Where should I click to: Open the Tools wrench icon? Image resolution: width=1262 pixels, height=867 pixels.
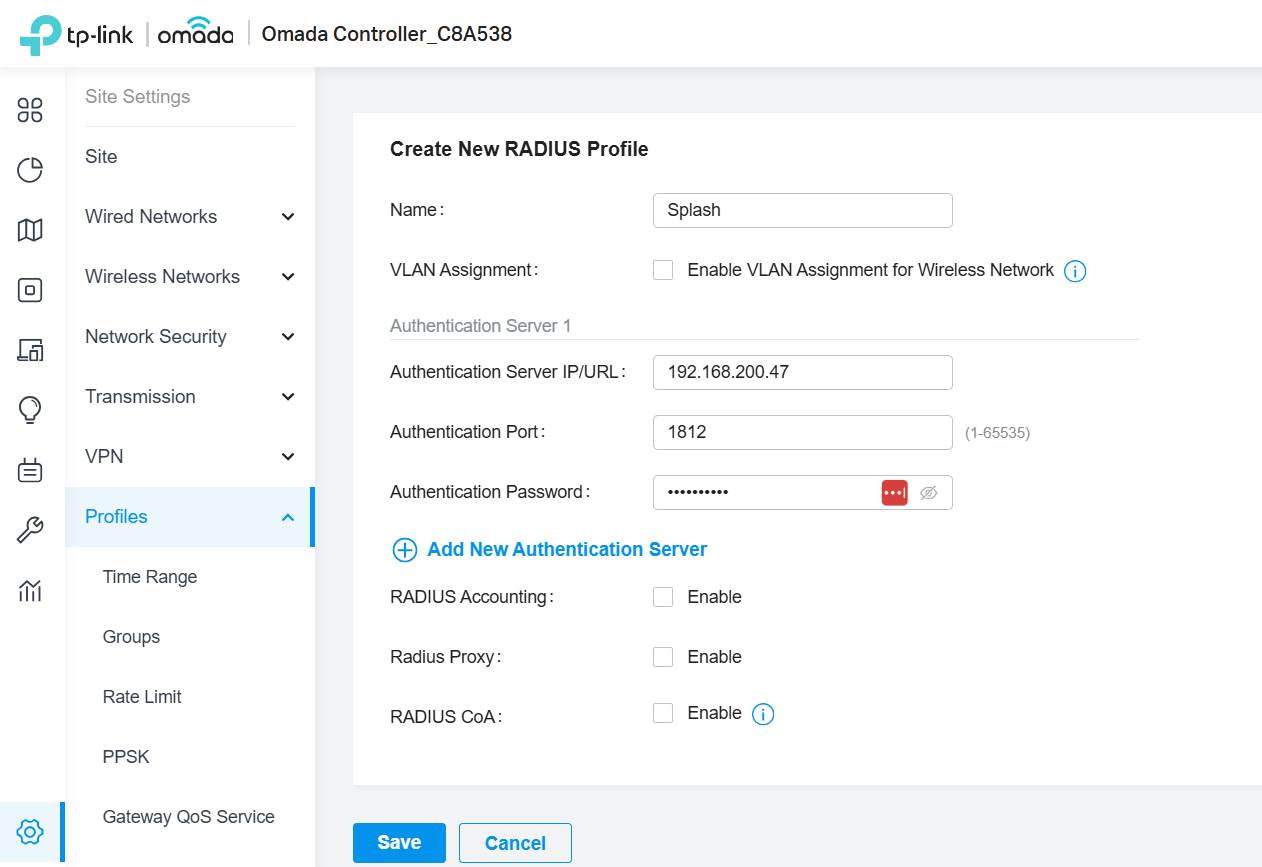pyautogui.click(x=30, y=530)
